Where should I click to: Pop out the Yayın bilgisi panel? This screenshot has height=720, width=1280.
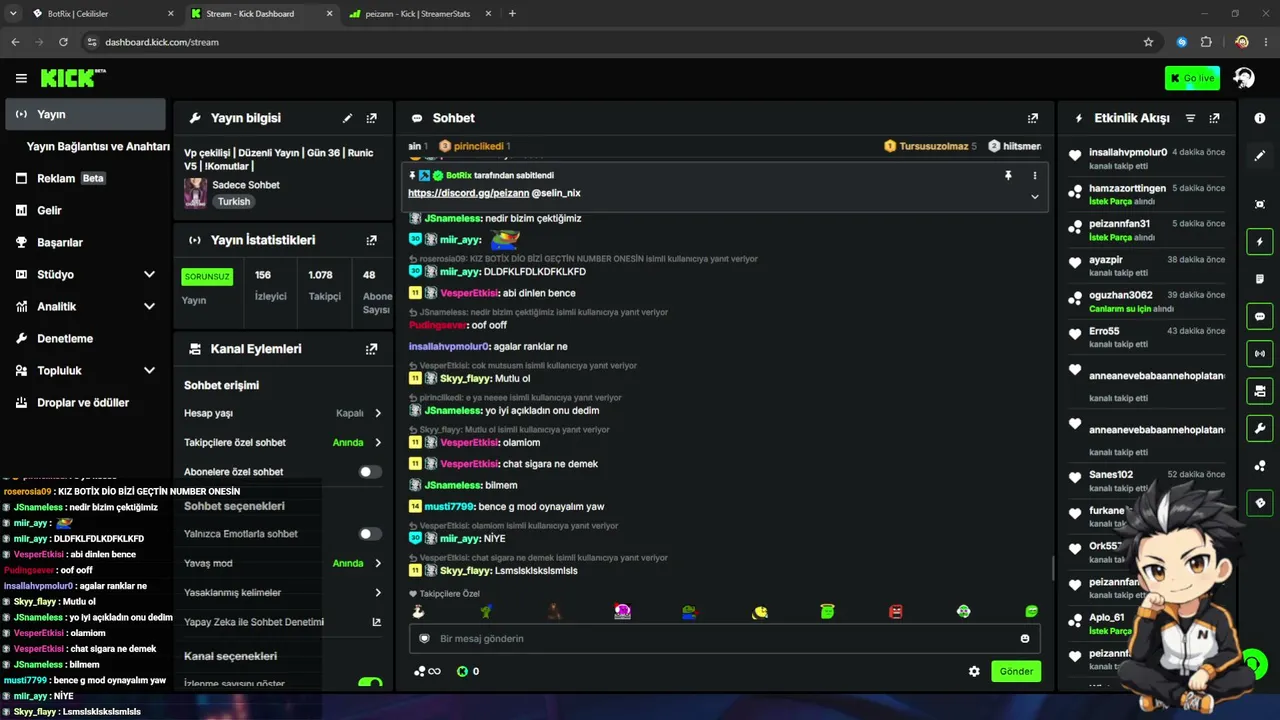372,118
